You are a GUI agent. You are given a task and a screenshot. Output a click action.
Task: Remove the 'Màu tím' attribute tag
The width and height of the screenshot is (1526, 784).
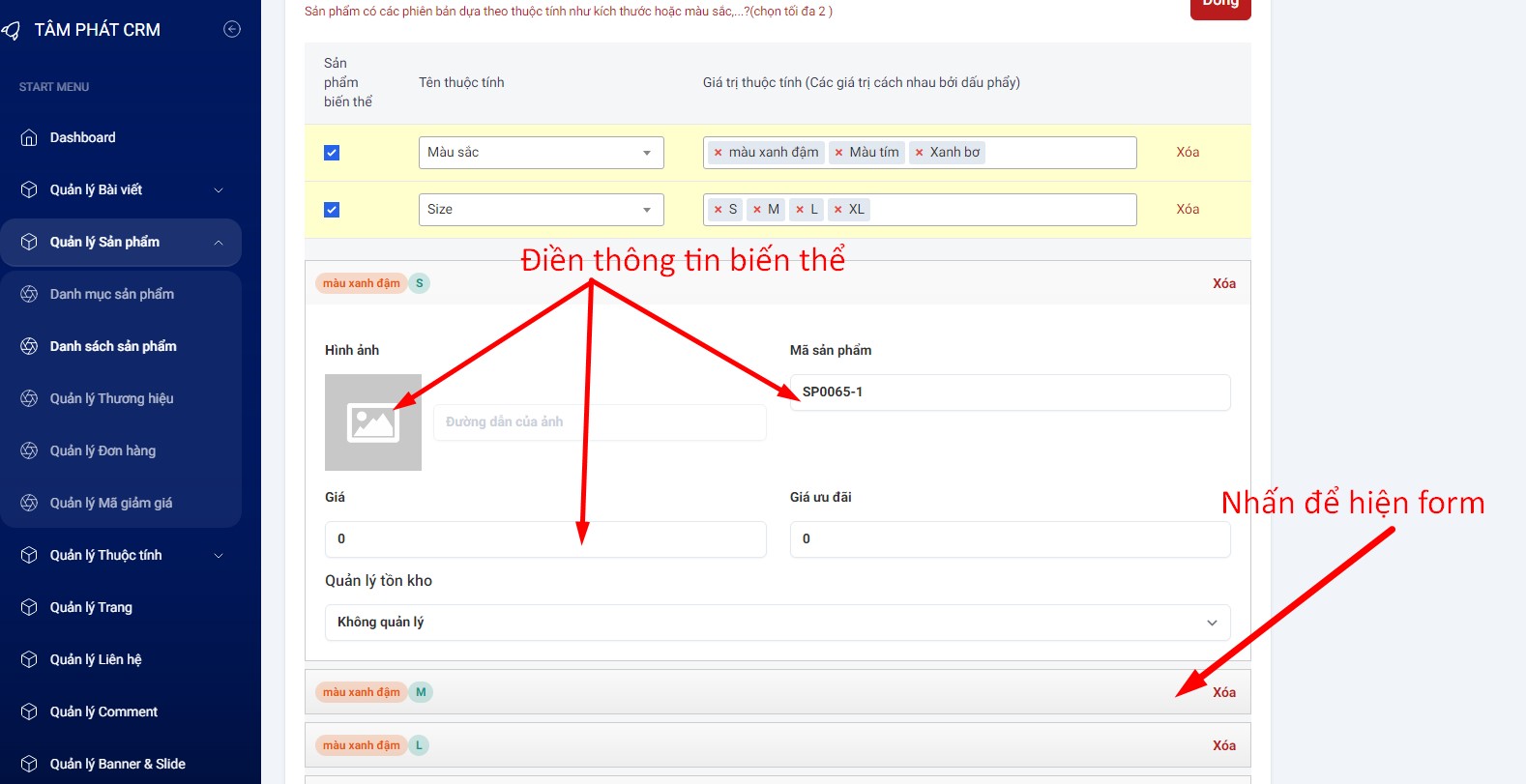pyautogui.click(x=838, y=153)
